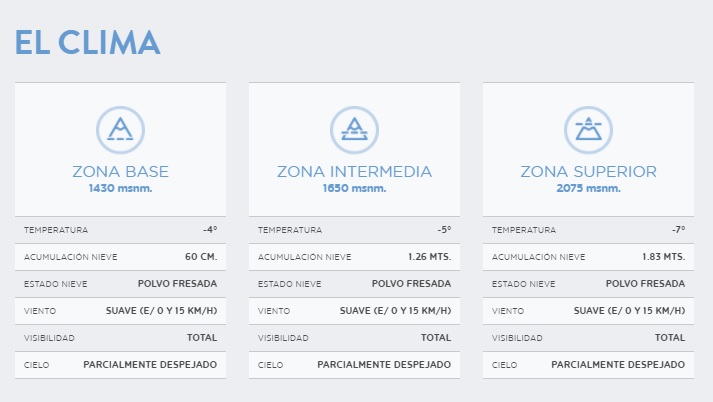This screenshot has height=402, width=713.
Task: Click Estado Nieve row in Zona Base
Action: pyautogui.click(x=120, y=284)
